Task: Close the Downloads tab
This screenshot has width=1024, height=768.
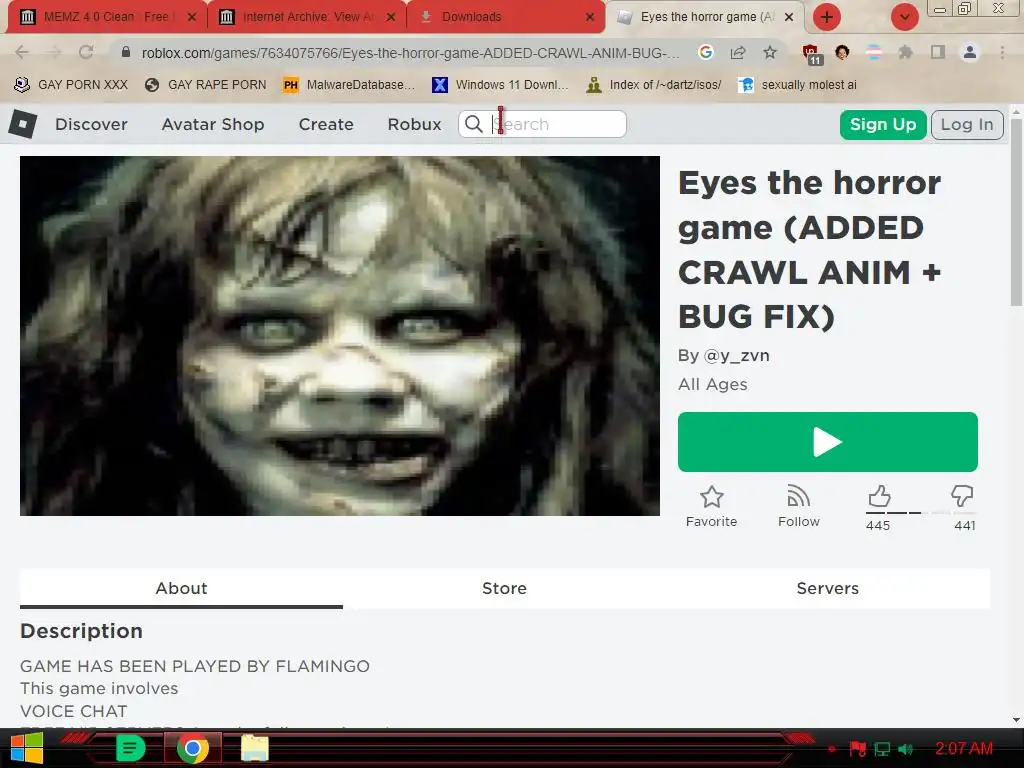Action: 590,17
